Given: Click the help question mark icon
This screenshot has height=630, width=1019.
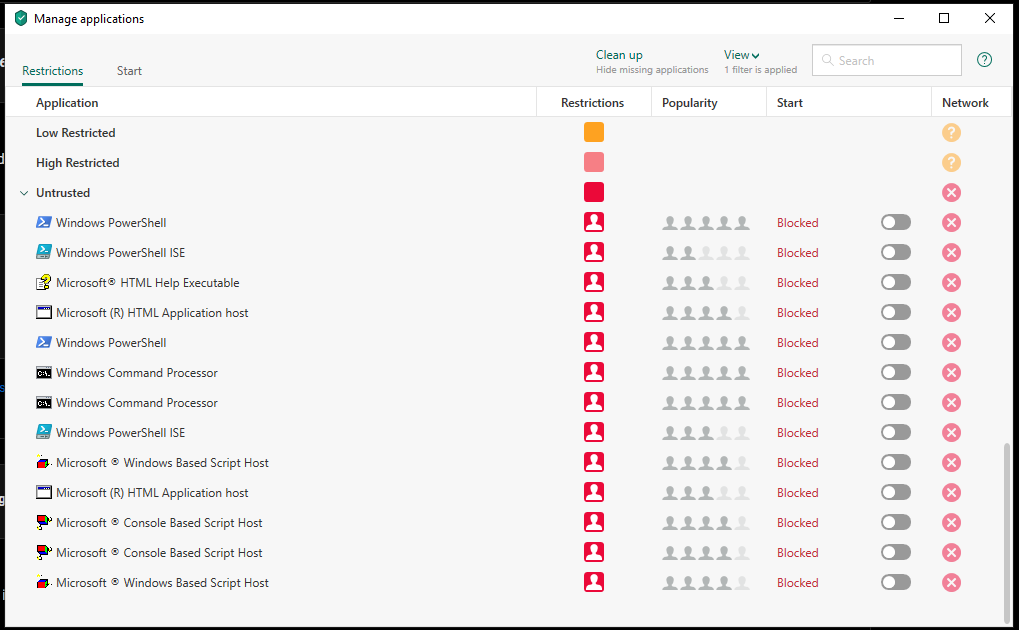Looking at the screenshot, I should pyautogui.click(x=984, y=60).
